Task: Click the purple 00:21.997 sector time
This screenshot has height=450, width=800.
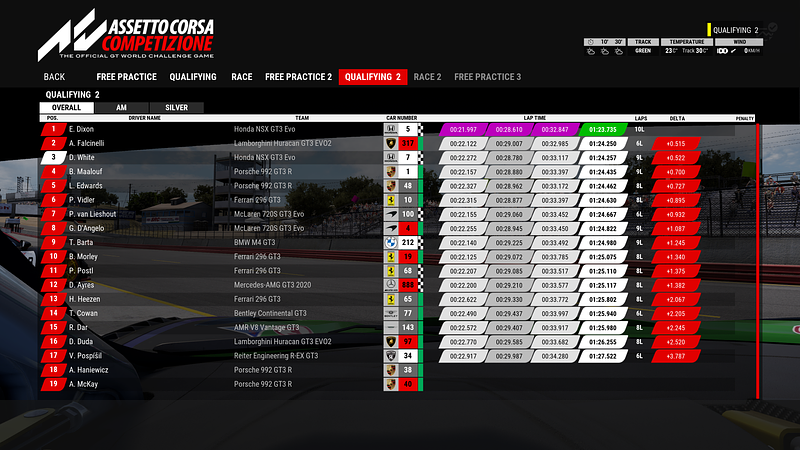Action: 463,130
